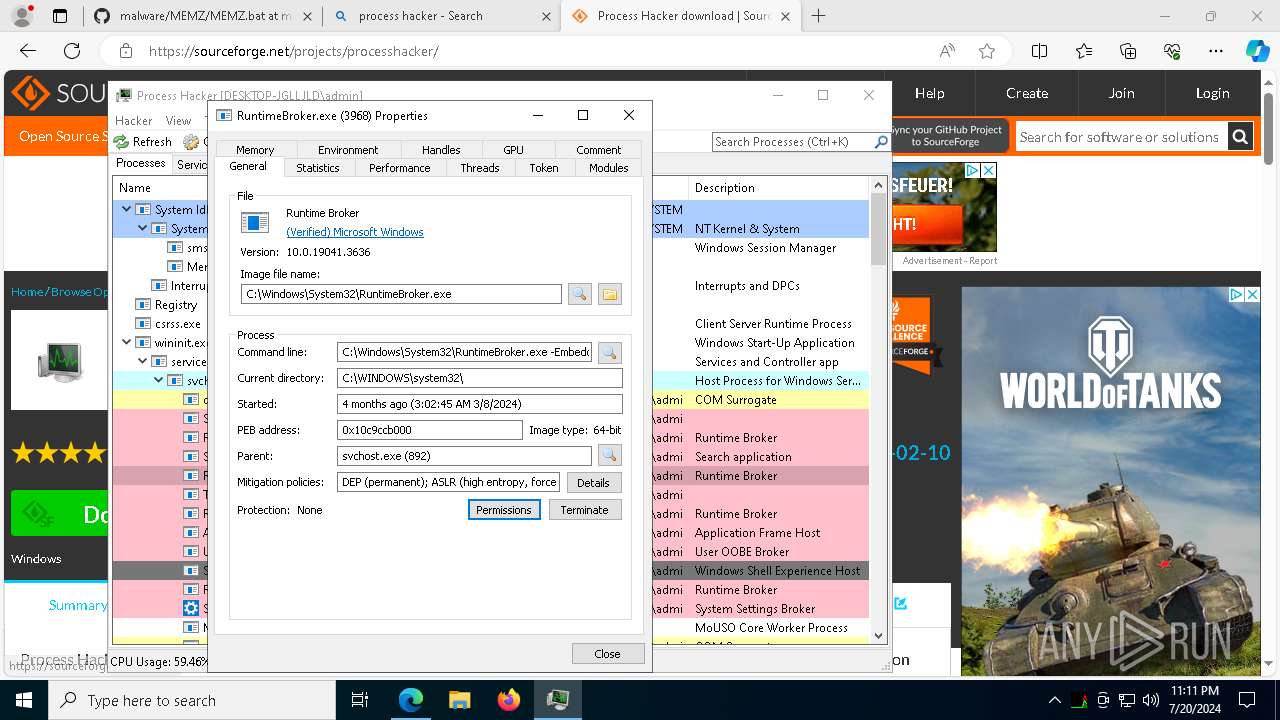Click image file name field
1280x720 pixels.
[401, 294]
